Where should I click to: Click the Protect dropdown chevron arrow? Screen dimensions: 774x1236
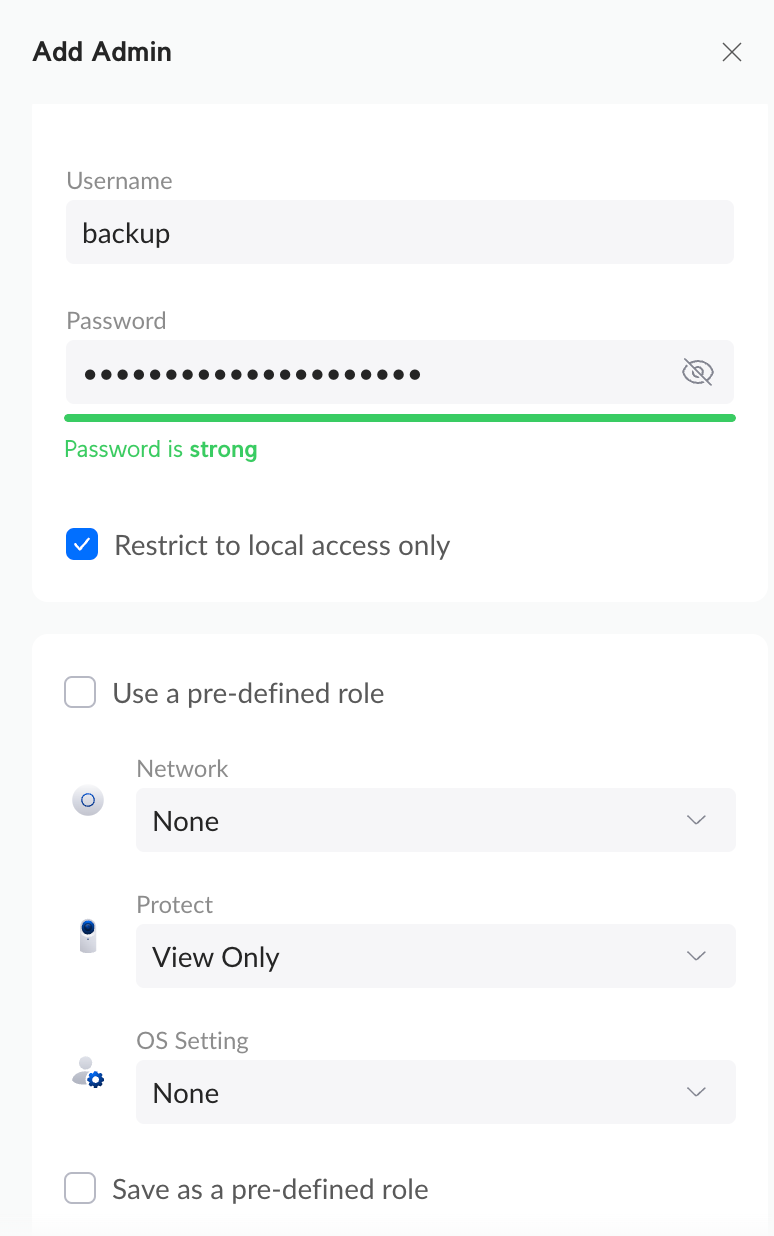697,956
